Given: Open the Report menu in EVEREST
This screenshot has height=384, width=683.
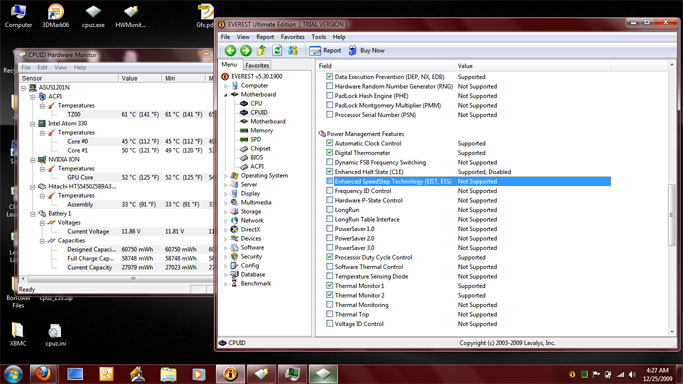Looking at the screenshot, I should 265,37.
